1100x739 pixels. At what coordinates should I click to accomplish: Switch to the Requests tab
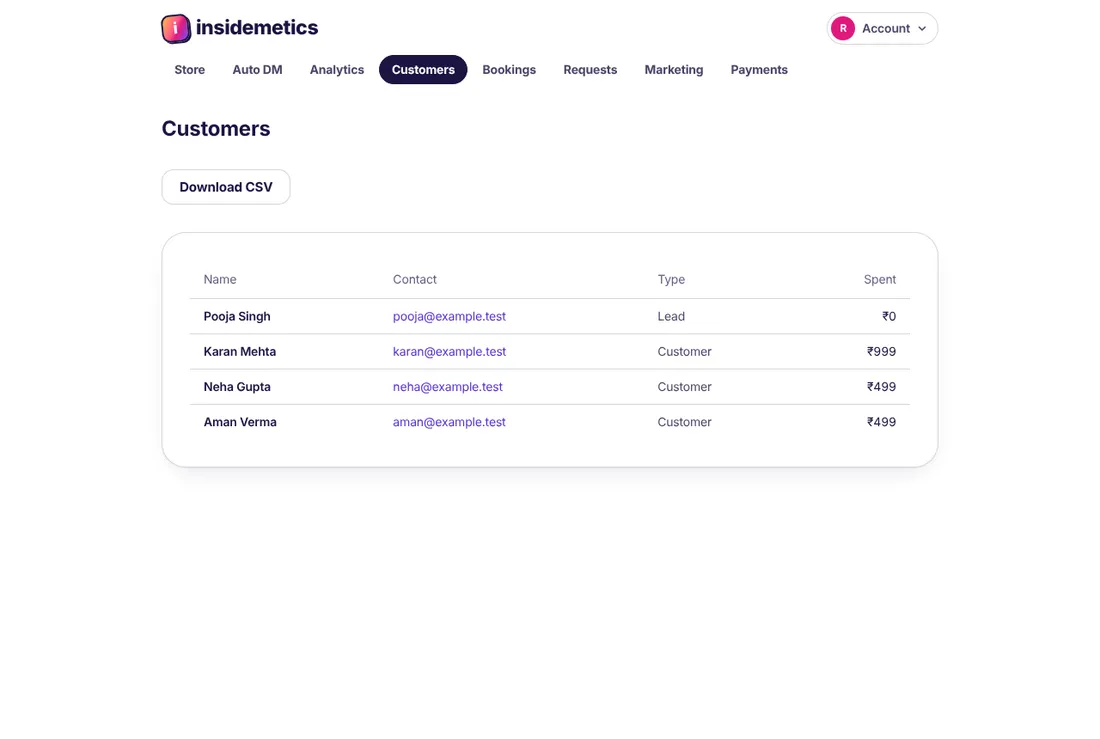(590, 69)
